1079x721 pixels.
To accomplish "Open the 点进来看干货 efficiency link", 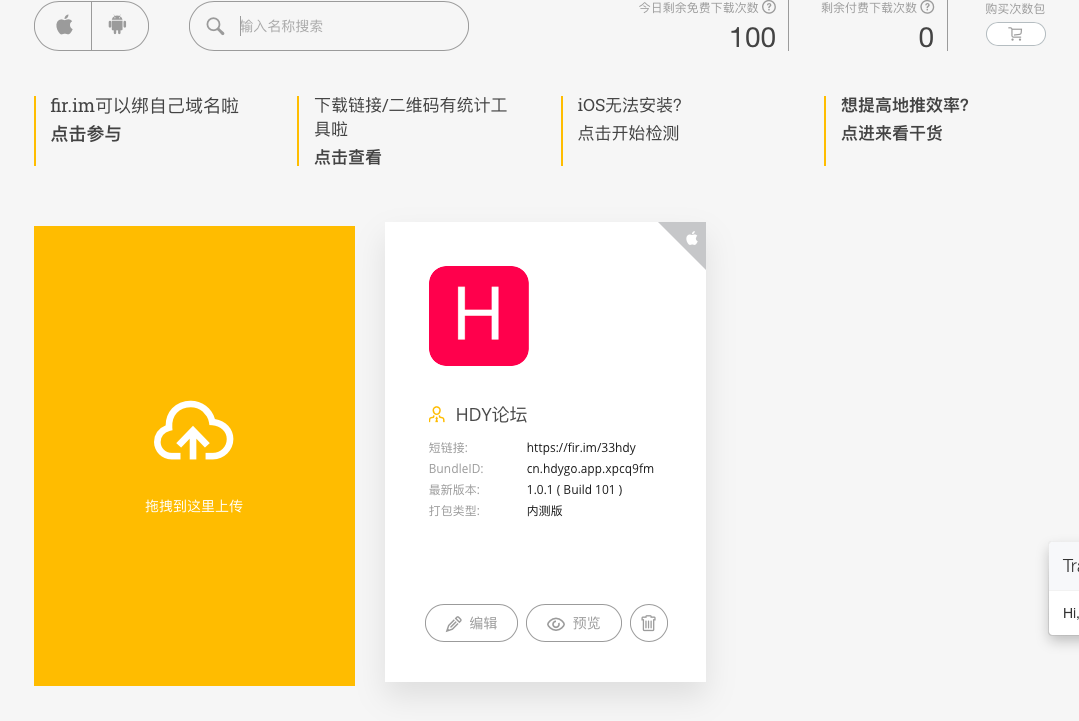I will (x=891, y=133).
